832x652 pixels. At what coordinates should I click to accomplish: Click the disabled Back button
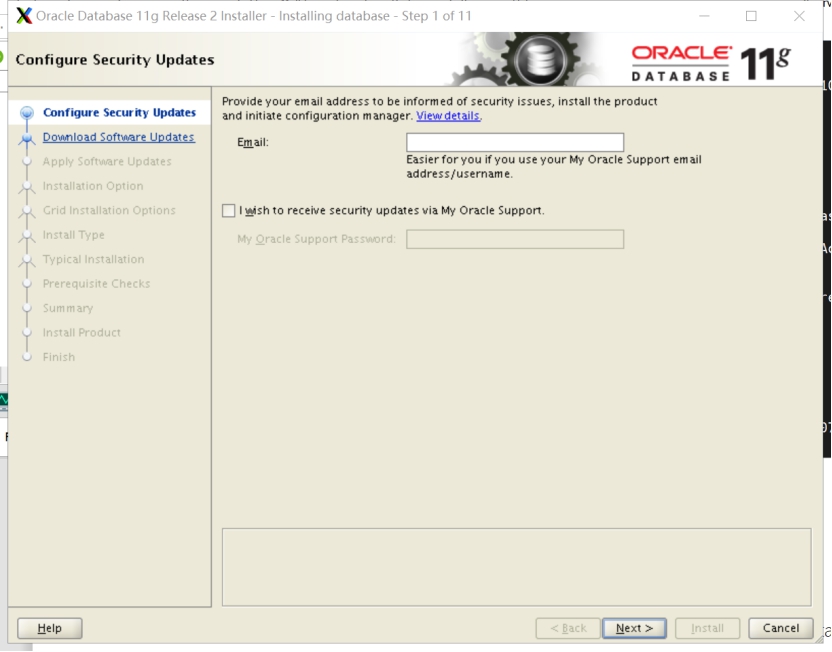coord(568,628)
